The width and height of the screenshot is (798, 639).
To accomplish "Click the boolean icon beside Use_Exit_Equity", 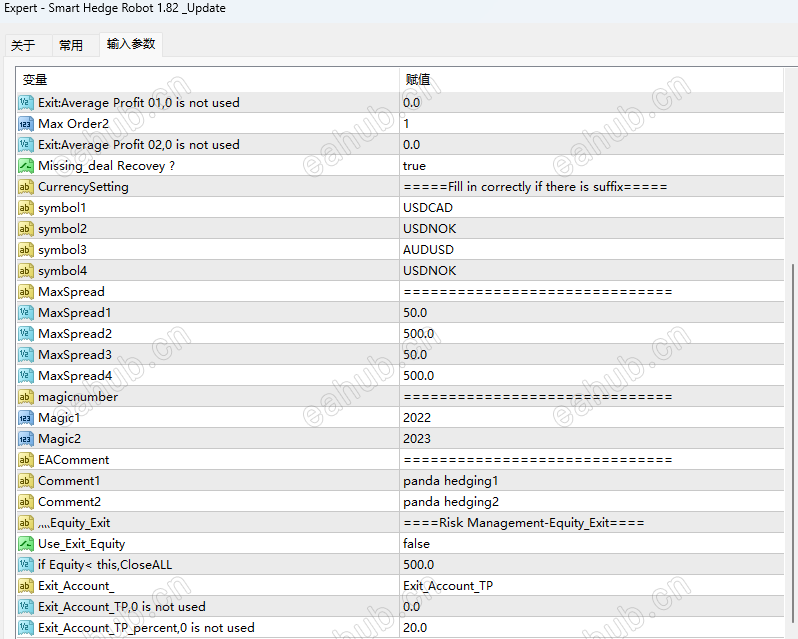I will tap(26, 543).
